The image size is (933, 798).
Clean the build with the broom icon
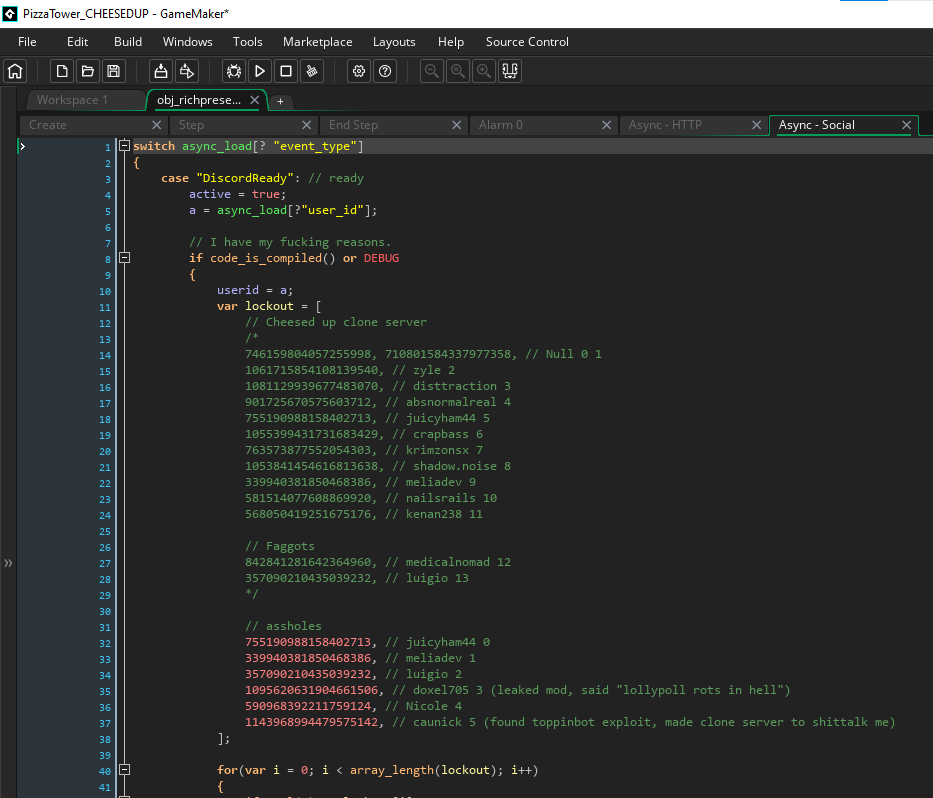coord(312,71)
